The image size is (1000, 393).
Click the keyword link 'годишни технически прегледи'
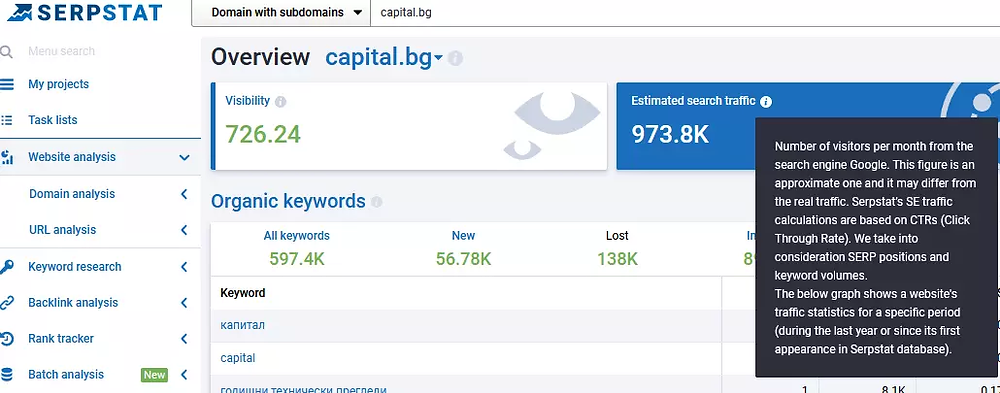(303, 389)
